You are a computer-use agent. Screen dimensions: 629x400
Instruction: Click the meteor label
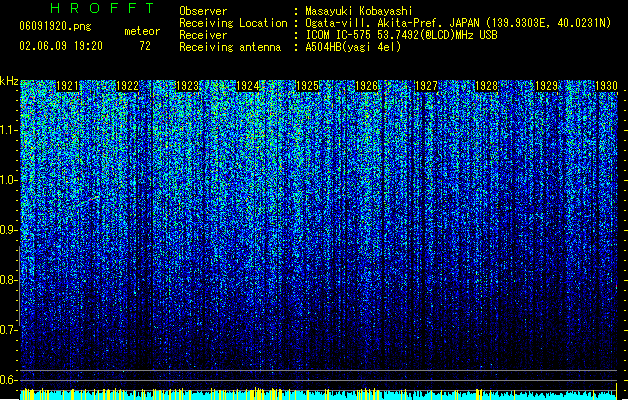142,31
